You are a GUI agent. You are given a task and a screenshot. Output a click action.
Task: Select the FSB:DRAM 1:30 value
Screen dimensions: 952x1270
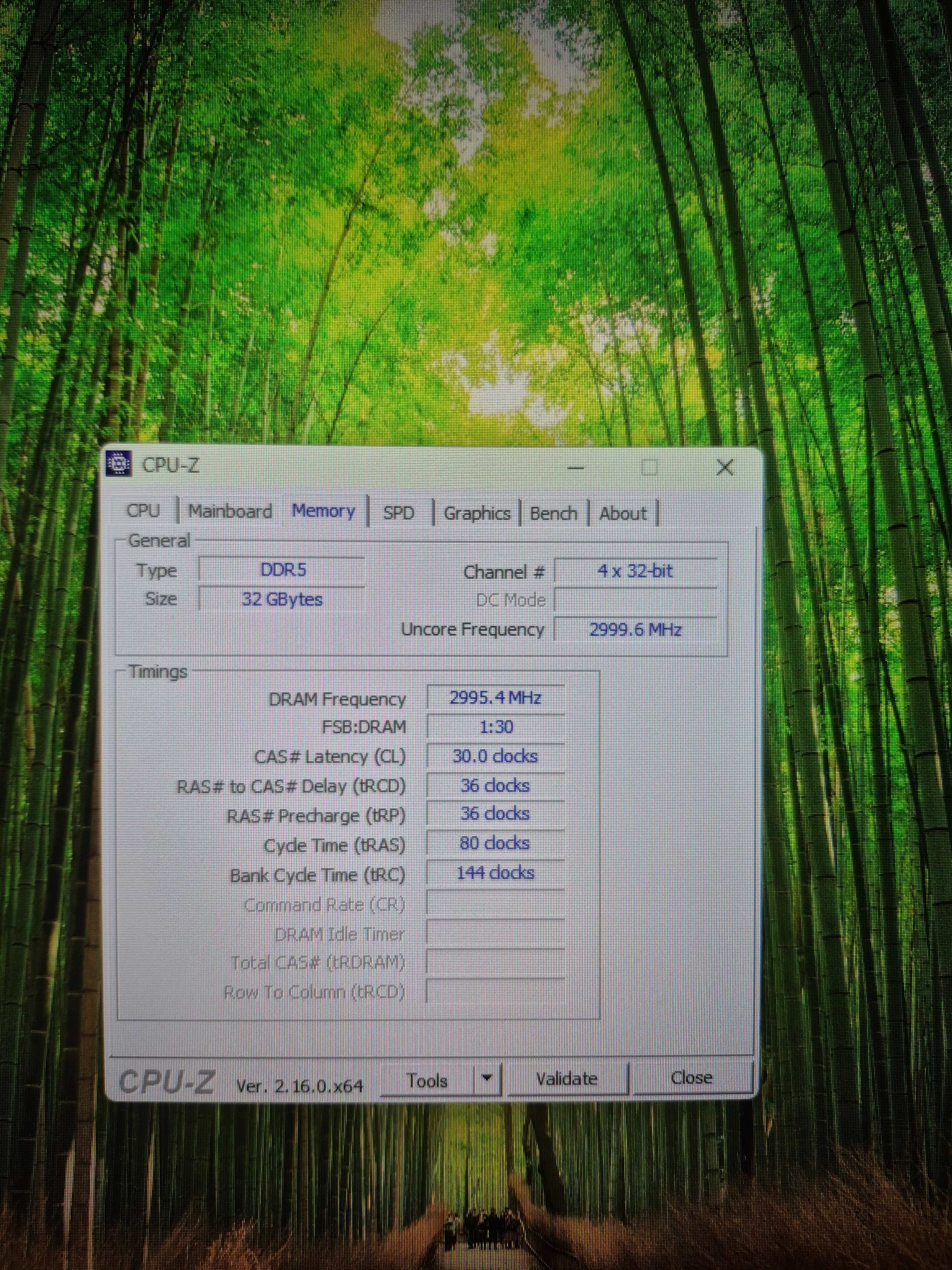click(x=495, y=727)
